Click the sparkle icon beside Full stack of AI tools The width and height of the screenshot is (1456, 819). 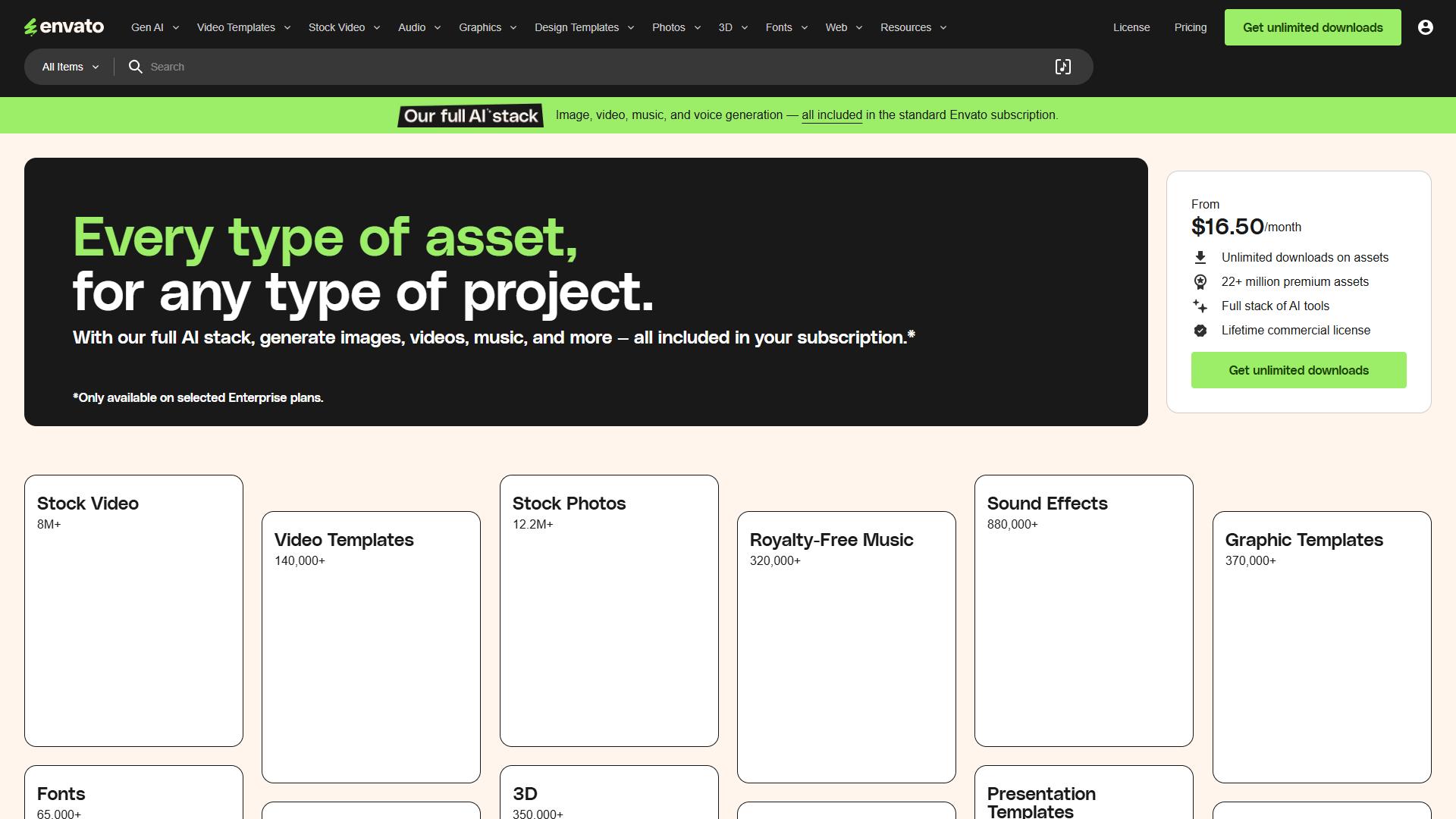[x=1200, y=306]
